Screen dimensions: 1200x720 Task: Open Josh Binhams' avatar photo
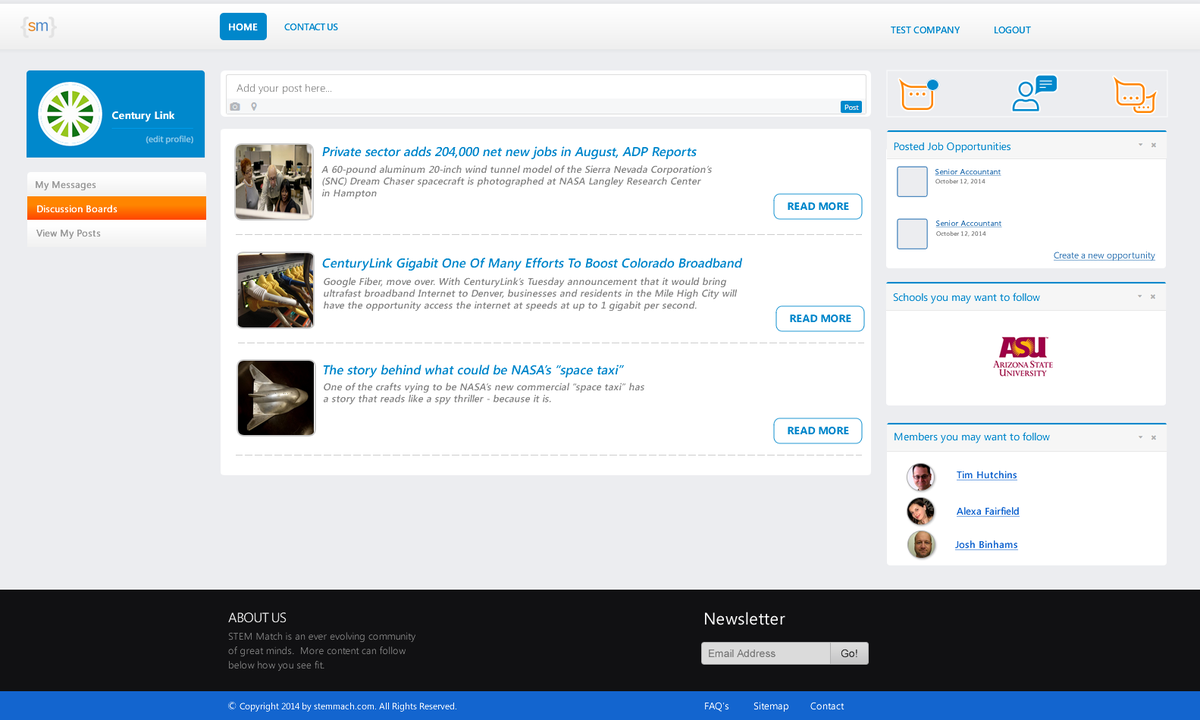[921, 545]
